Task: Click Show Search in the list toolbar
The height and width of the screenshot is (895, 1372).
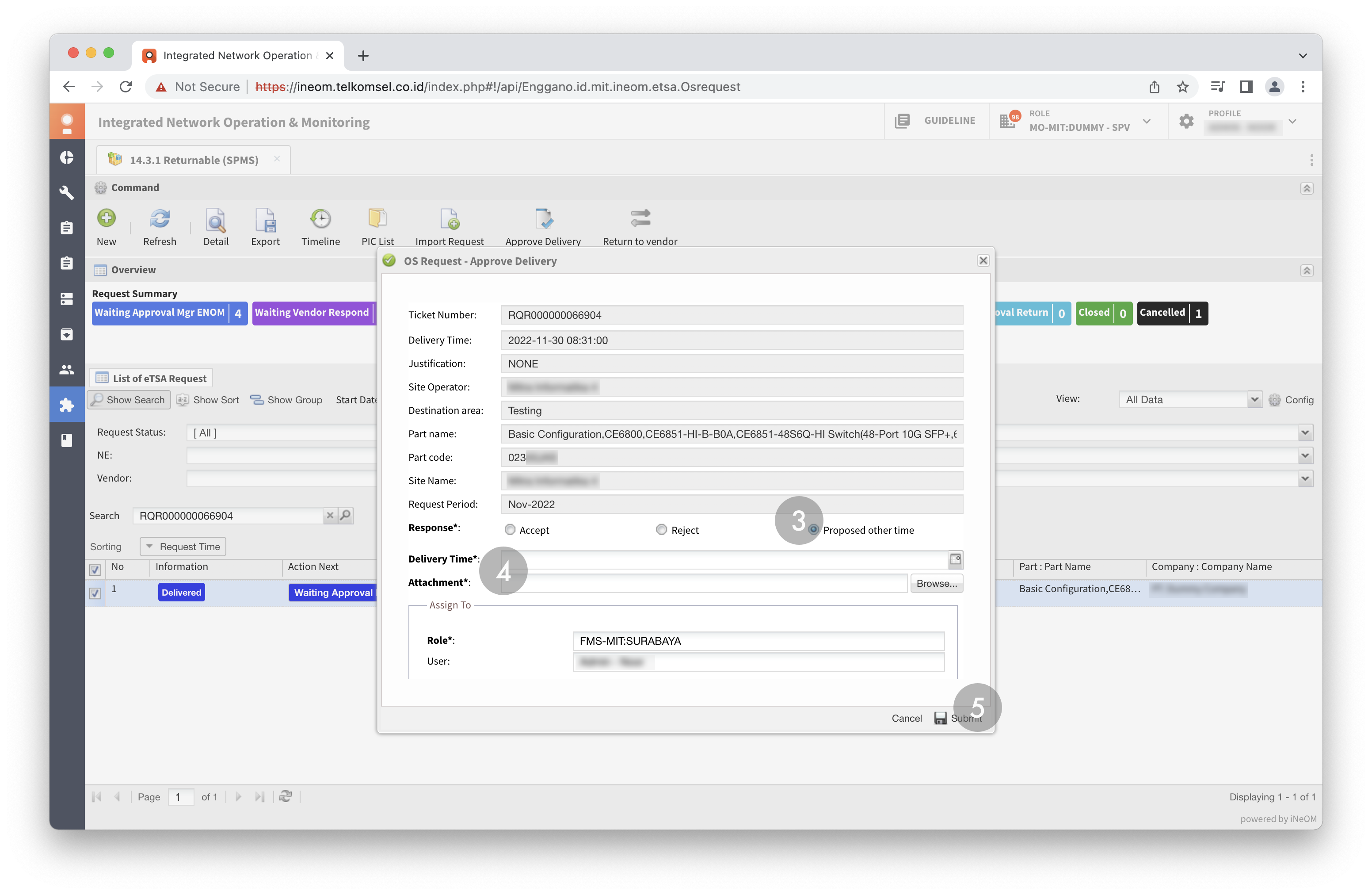Action: coord(129,400)
